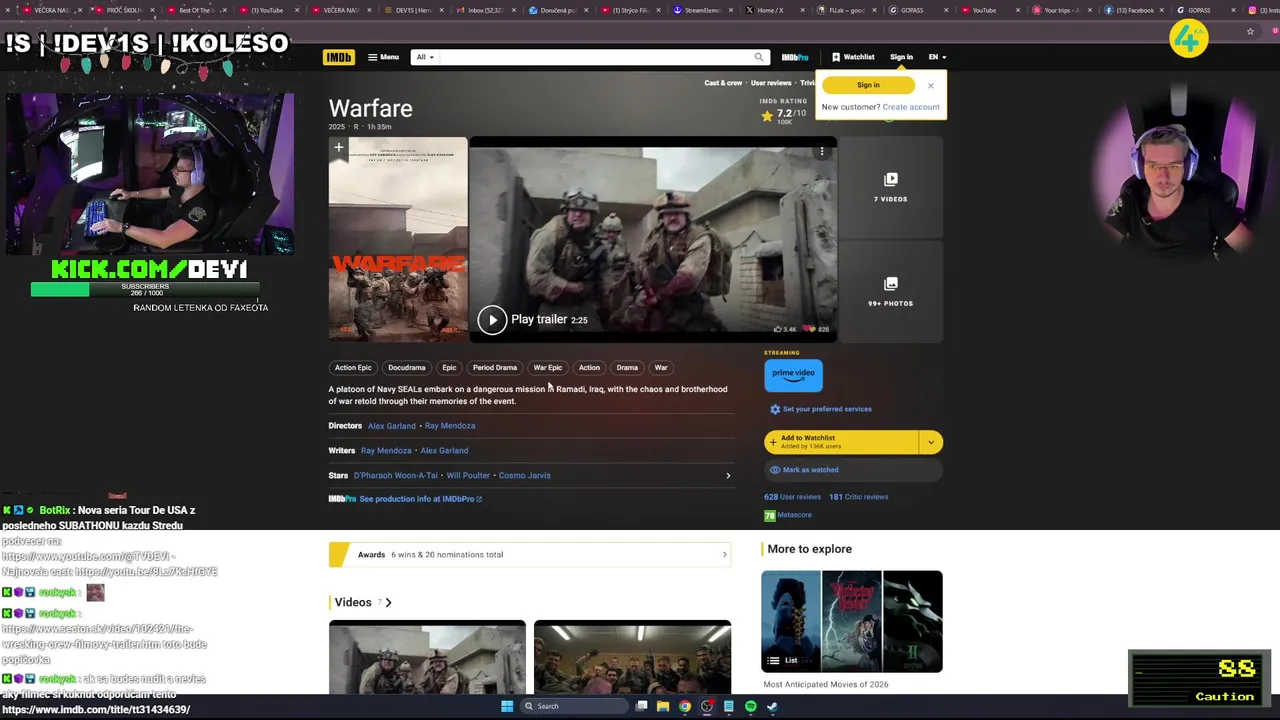This screenshot has height=720, width=1280.
Task: Open the Windows Start menu
Action: 507,706
